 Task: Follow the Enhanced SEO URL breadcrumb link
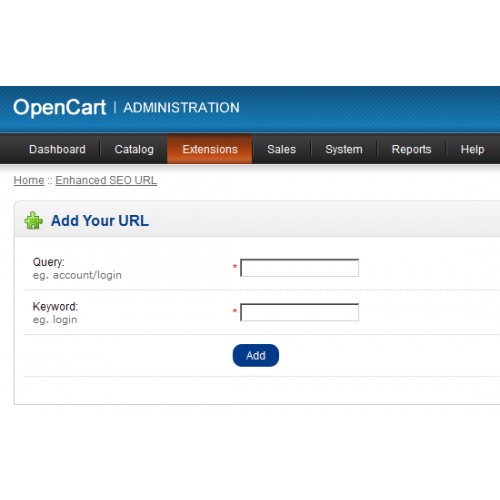coord(106,180)
